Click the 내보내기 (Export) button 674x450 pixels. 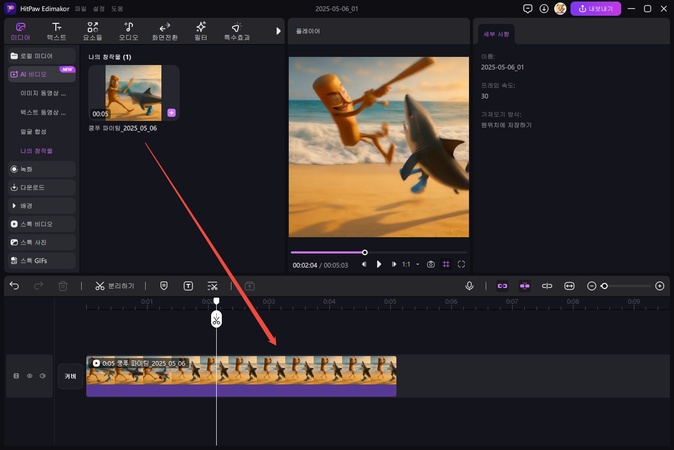[x=595, y=9]
